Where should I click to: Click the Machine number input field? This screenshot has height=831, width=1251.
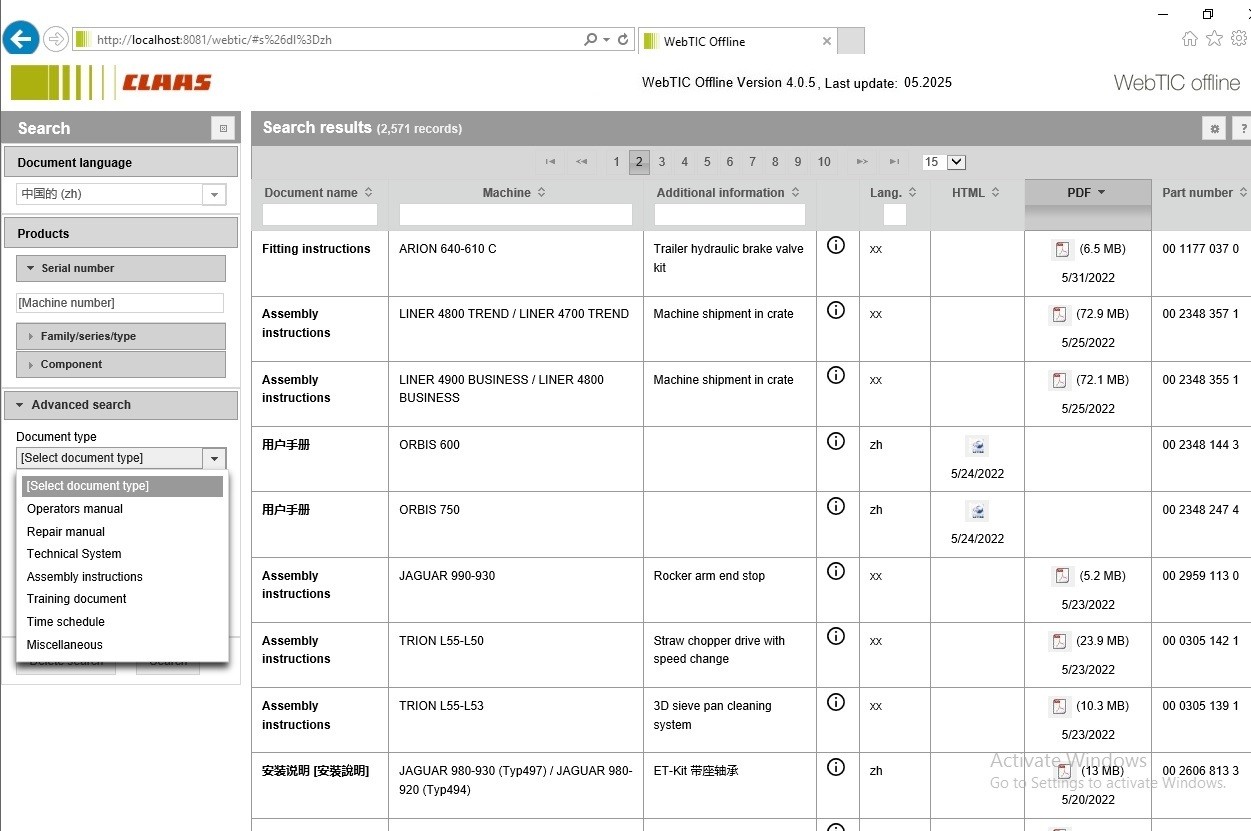pos(120,303)
